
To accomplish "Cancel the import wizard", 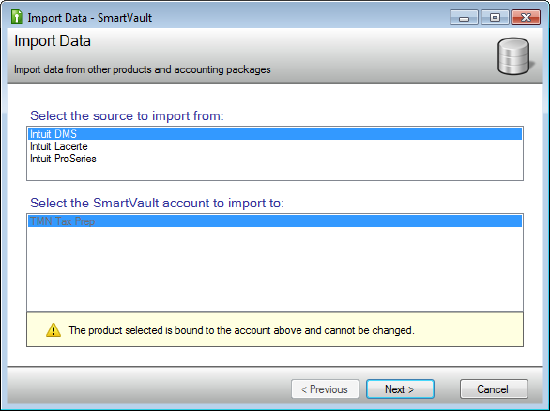I will [494, 389].
